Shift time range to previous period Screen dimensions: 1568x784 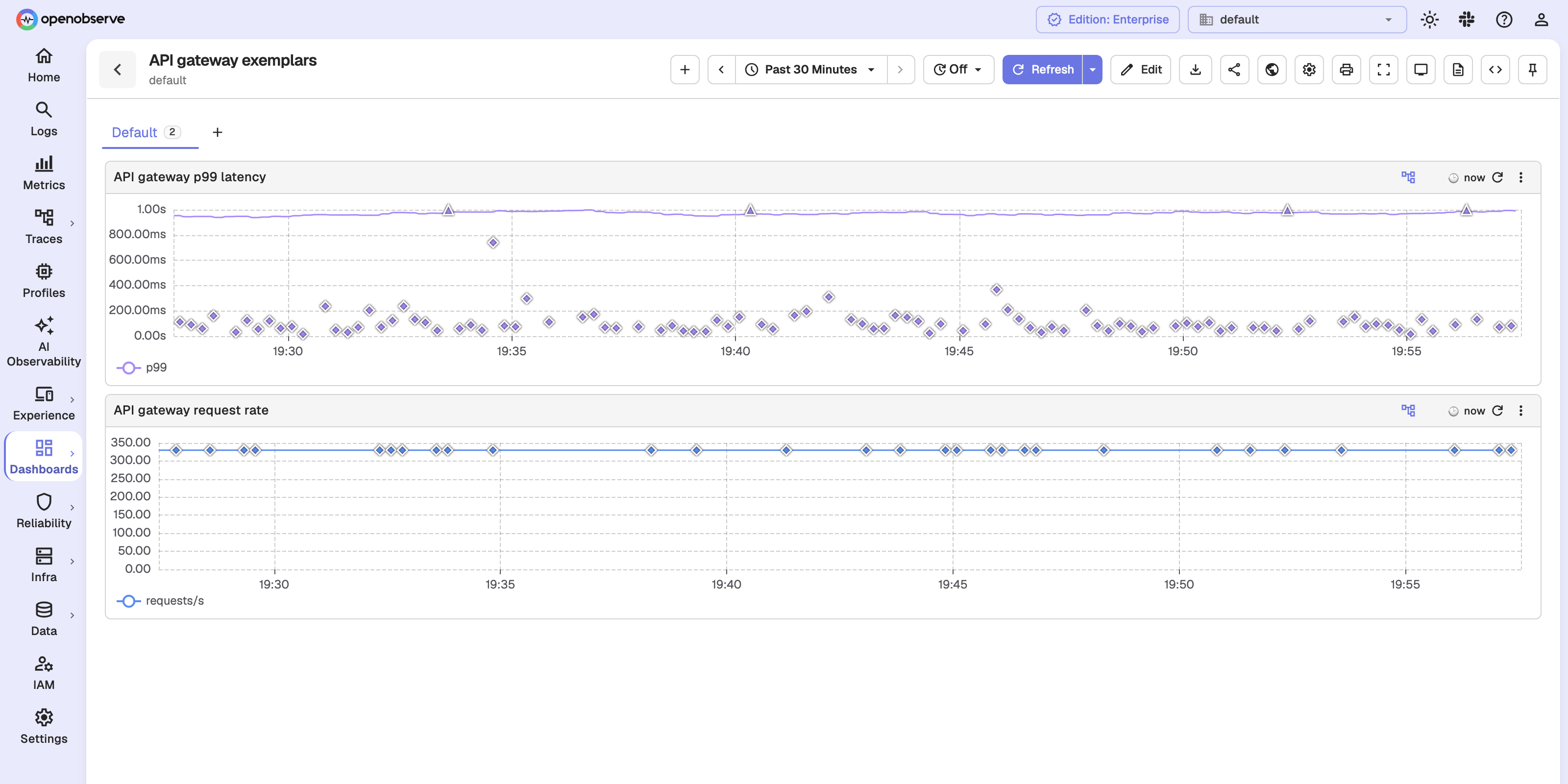721,70
